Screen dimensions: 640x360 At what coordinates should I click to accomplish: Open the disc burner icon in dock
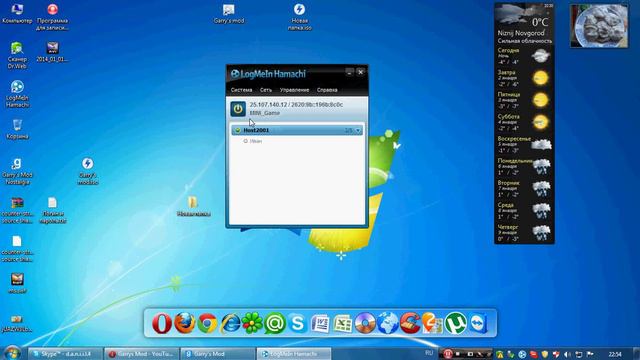365,324
